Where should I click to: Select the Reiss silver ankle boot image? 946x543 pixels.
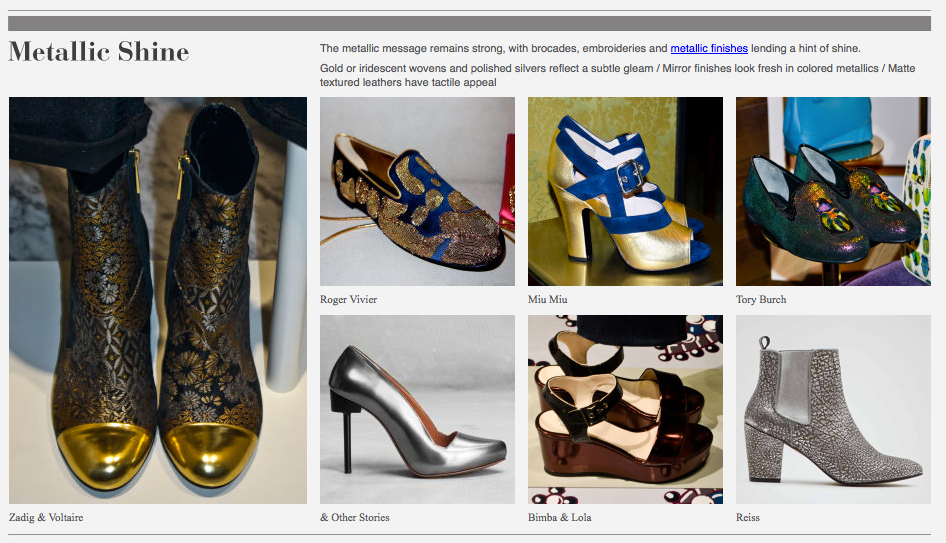point(833,409)
